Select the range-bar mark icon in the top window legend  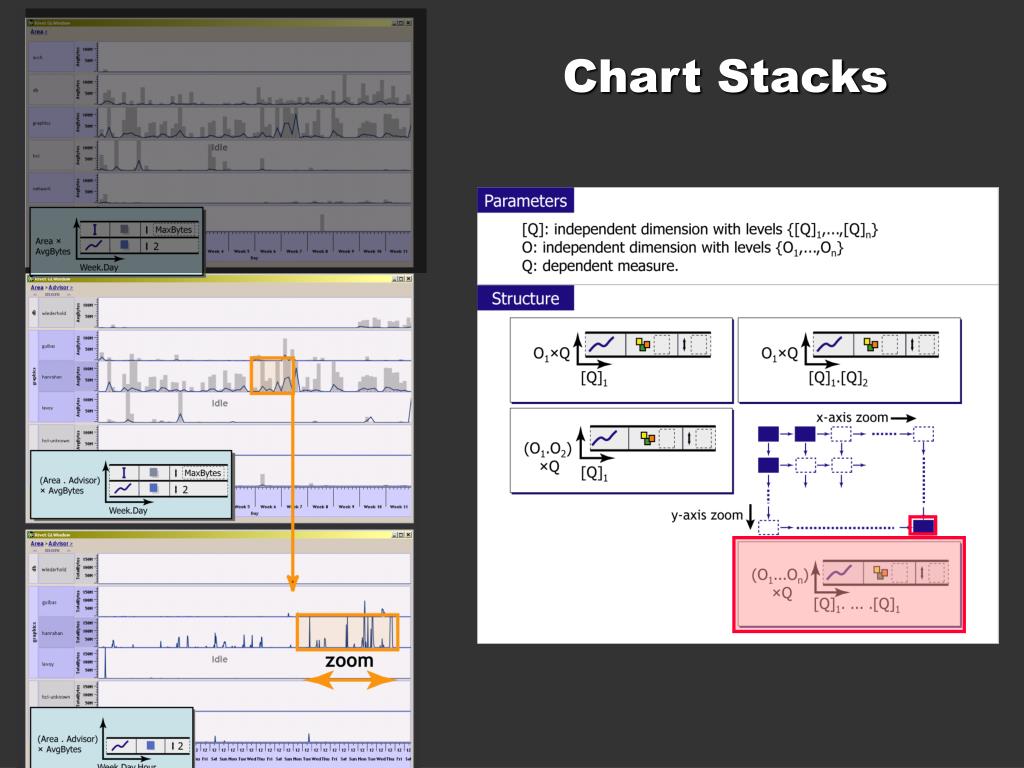tap(95, 229)
